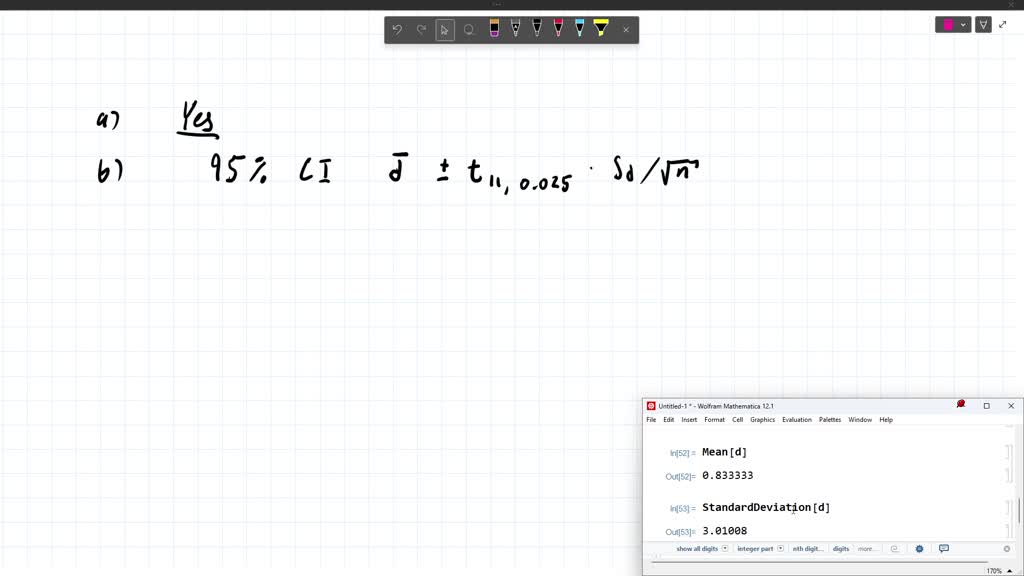
Task: Open the speech bubble feedback icon
Action: tap(943, 549)
